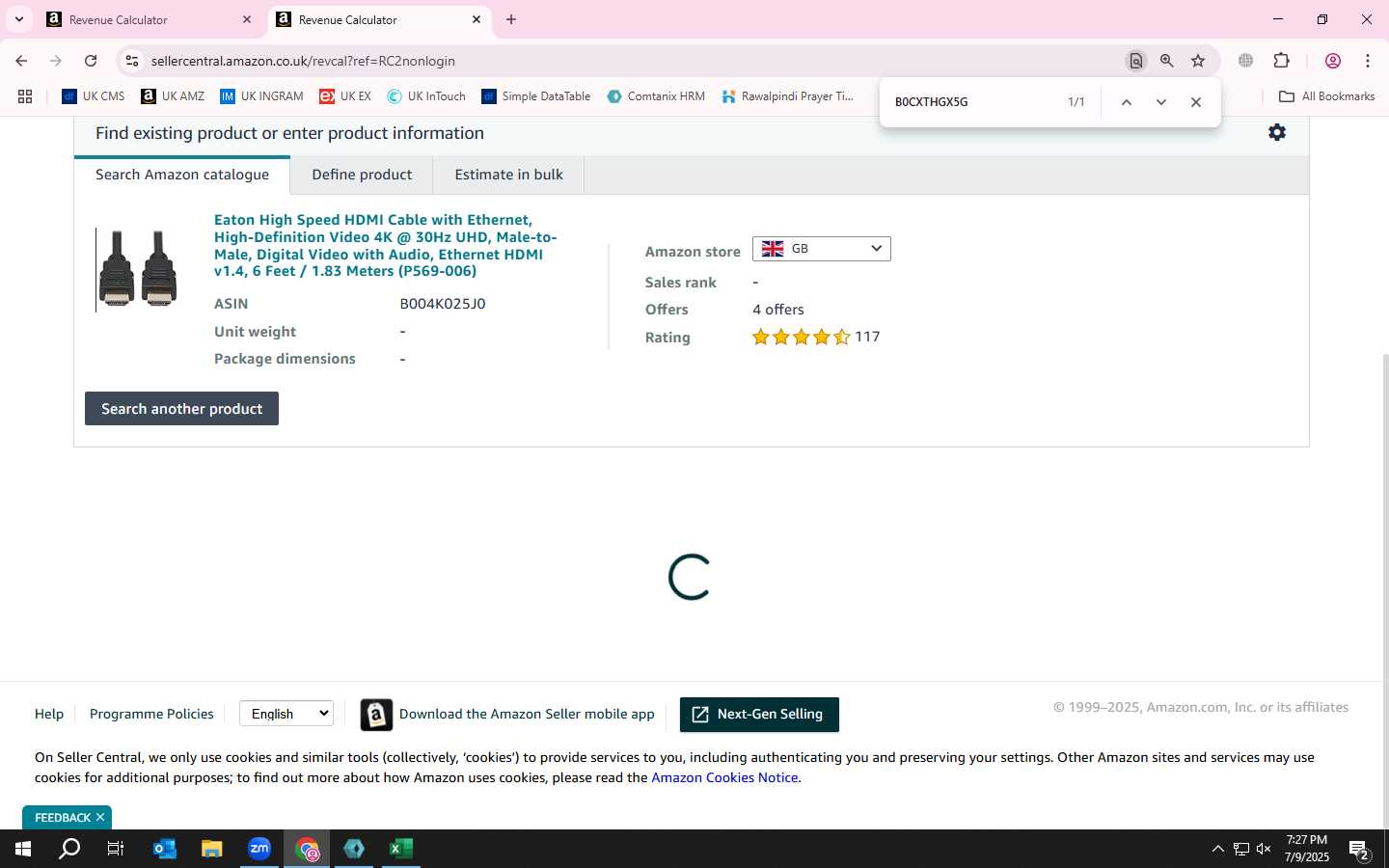This screenshot has height=868, width=1389.
Task: Click Next-Gen Selling button
Action: 759,715
